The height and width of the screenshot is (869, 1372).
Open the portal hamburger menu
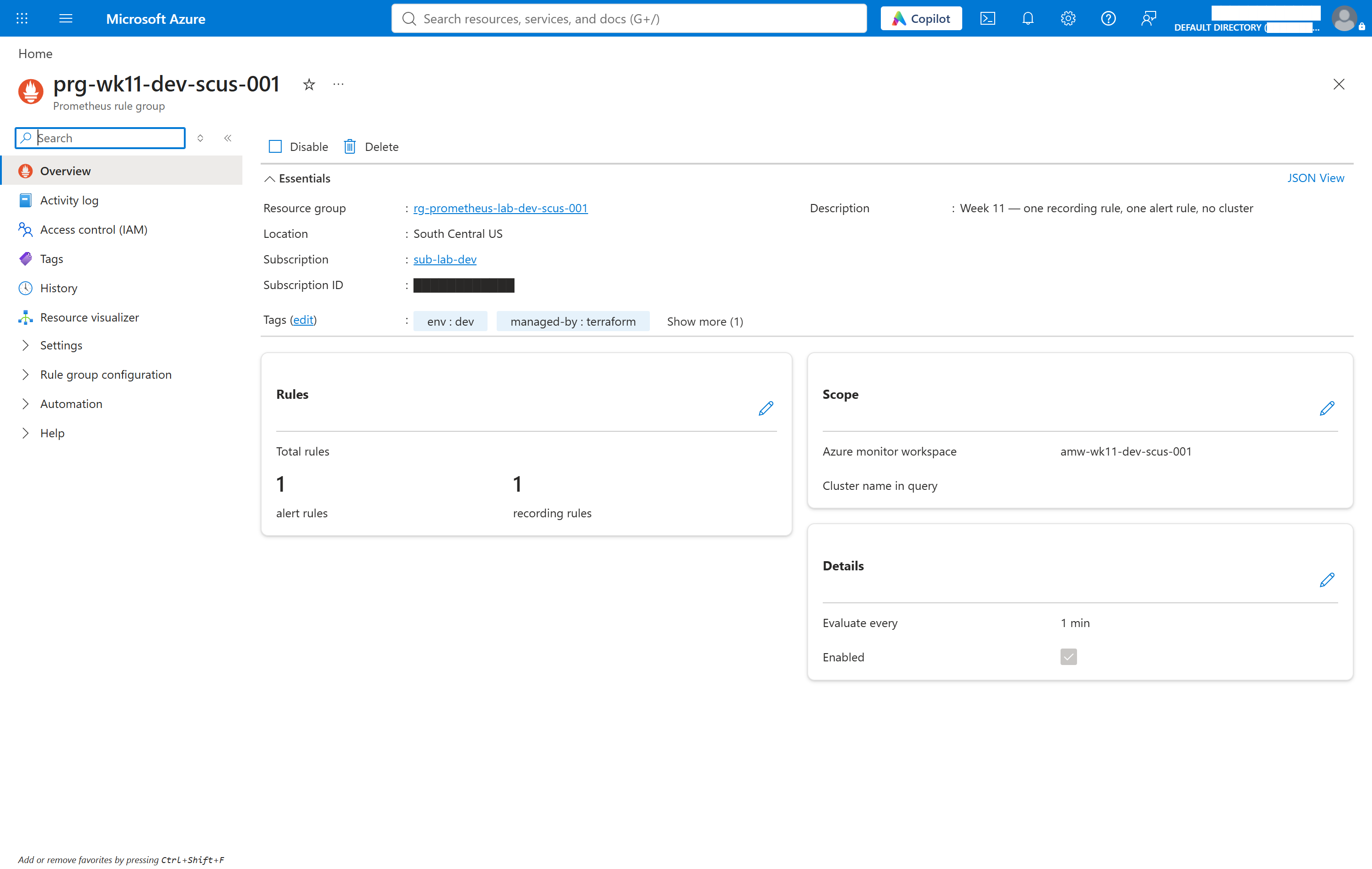point(65,19)
